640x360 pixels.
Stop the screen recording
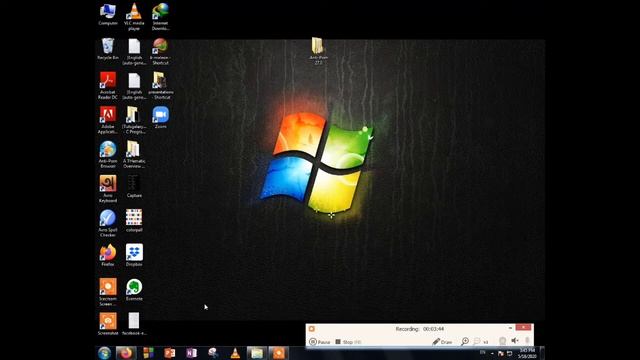pos(348,342)
